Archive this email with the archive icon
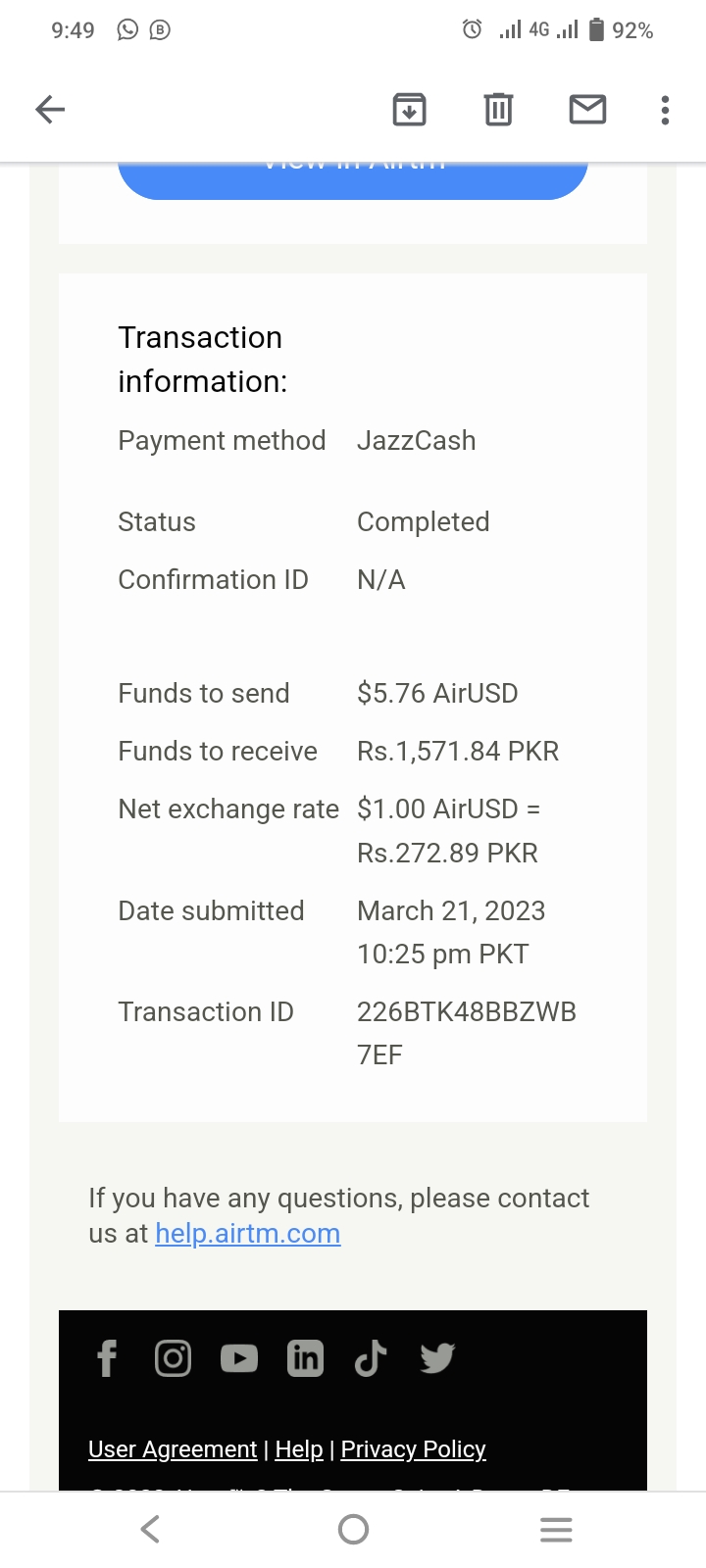The height and width of the screenshot is (1568, 706). pos(409,109)
